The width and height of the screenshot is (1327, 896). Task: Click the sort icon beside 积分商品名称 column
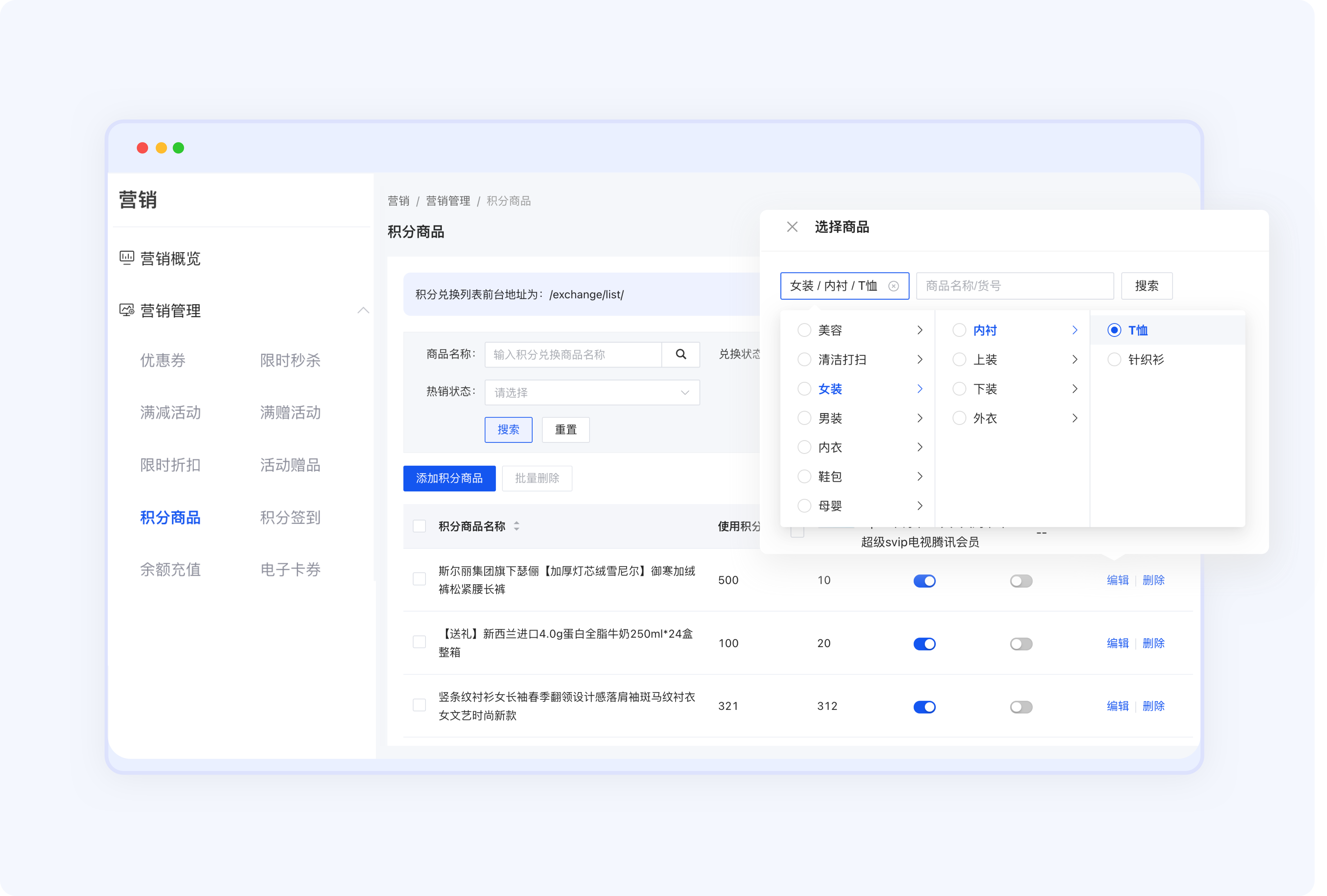(x=516, y=526)
